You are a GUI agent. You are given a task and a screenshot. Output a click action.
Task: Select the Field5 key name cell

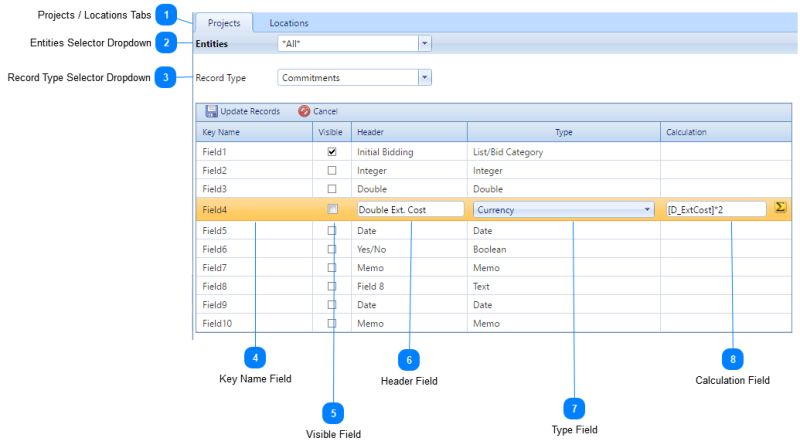[254, 231]
